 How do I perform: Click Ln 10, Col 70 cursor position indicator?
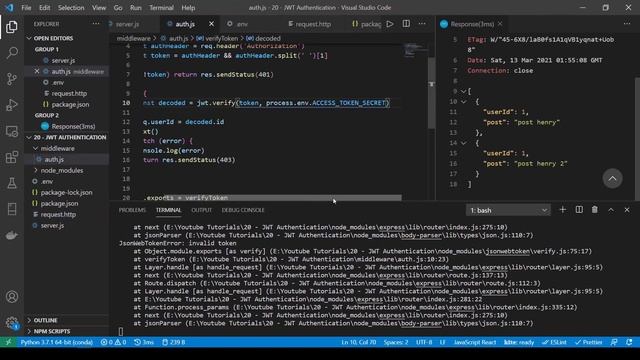tap(359, 342)
